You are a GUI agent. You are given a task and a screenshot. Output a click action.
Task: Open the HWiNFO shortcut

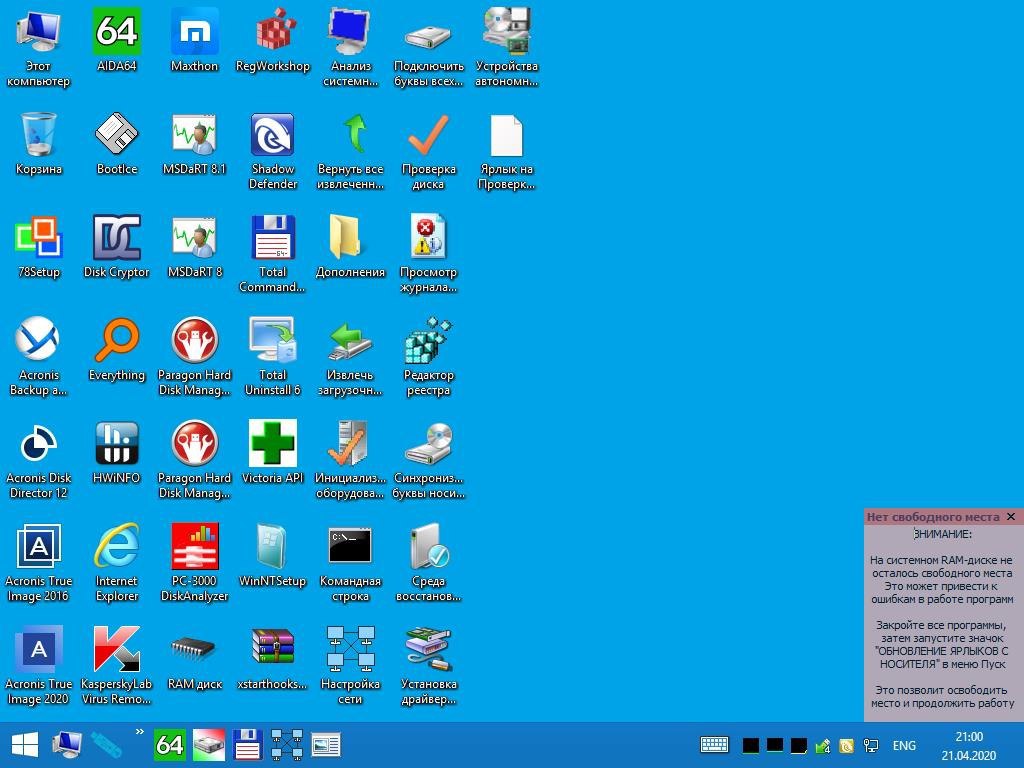pos(116,452)
